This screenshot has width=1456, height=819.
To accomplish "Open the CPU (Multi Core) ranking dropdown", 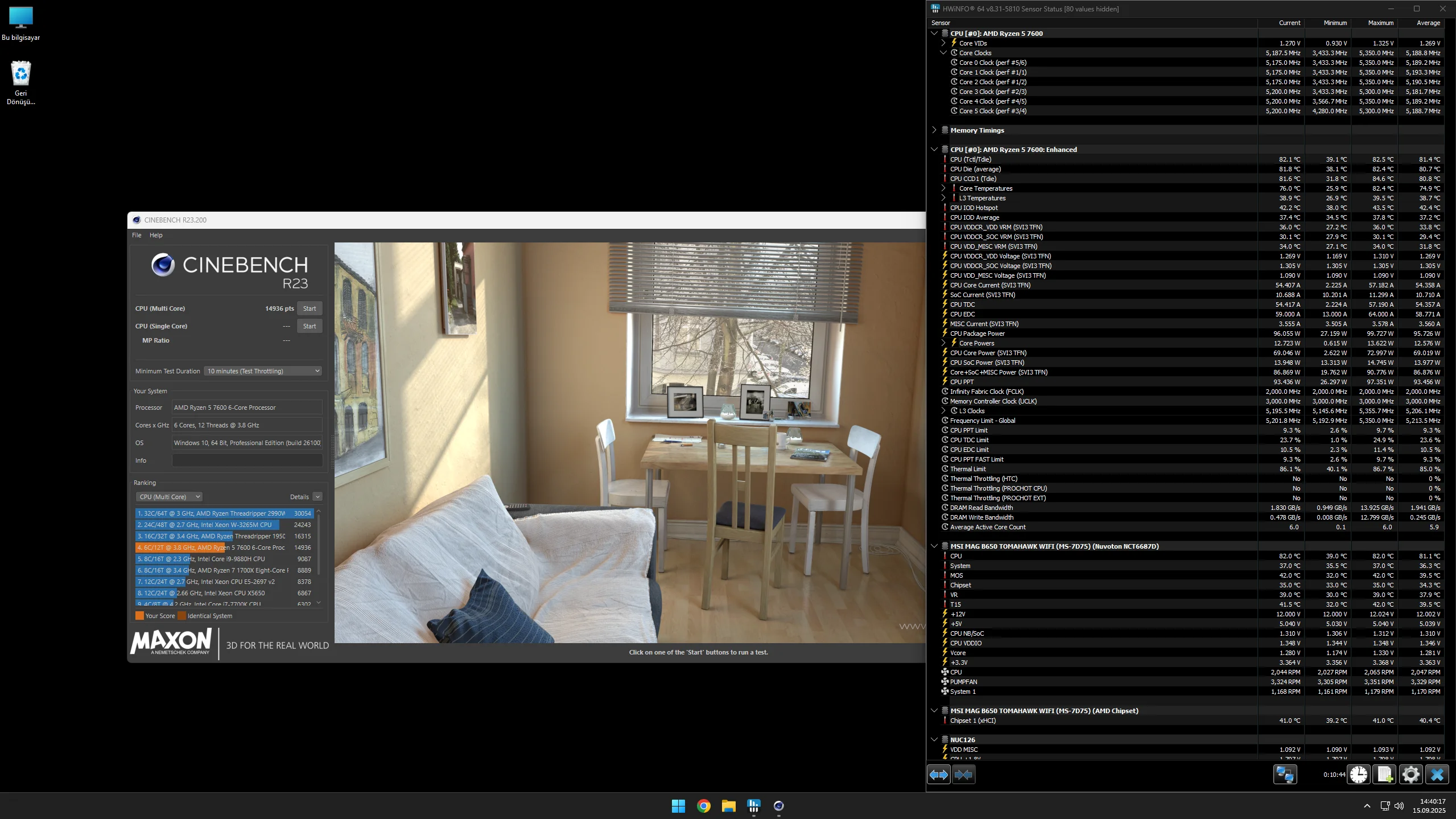I will pyautogui.click(x=169, y=497).
